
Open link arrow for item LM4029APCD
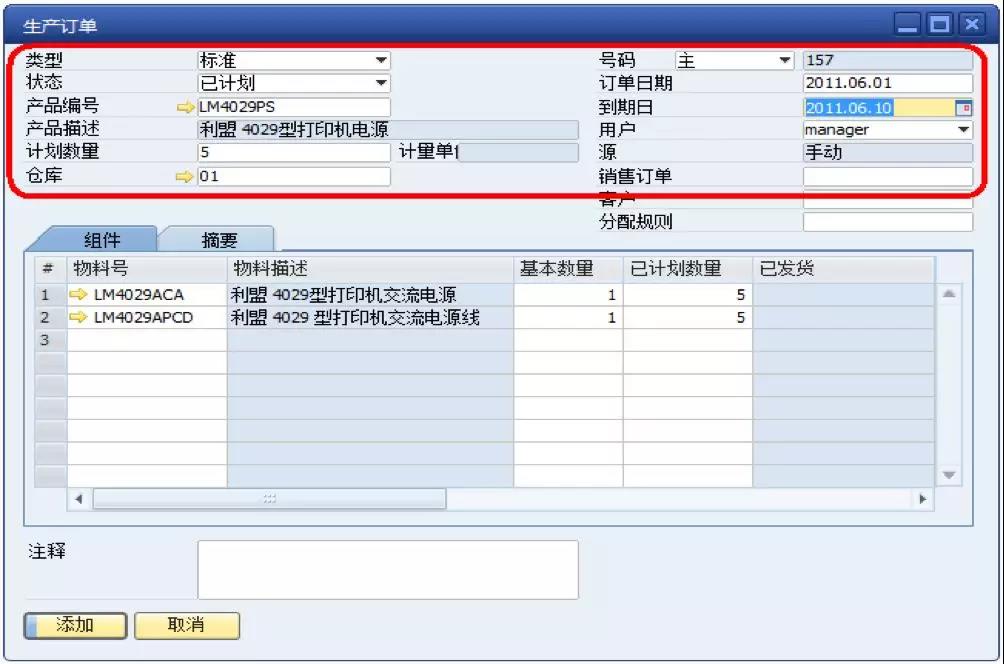[79, 318]
